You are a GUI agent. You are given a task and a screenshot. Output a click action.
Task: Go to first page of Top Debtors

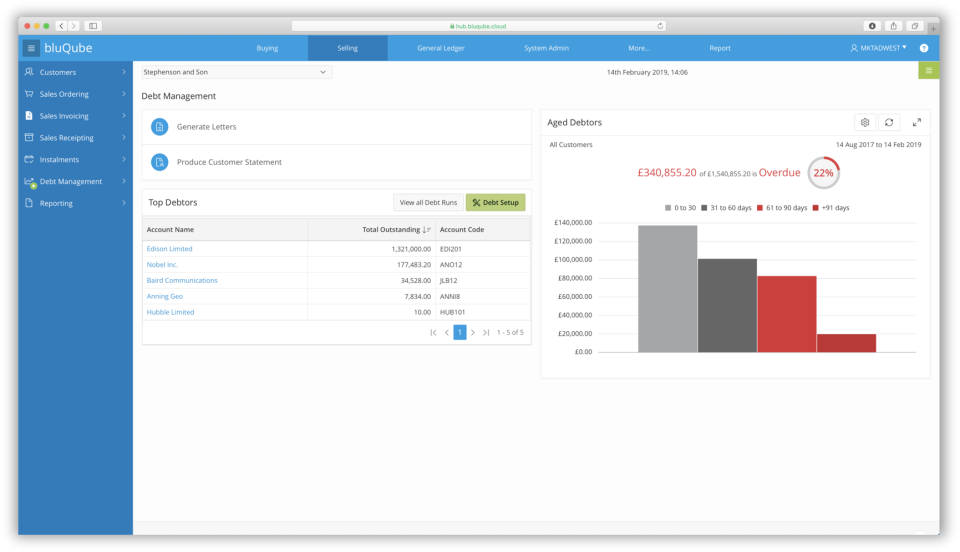pos(433,332)
